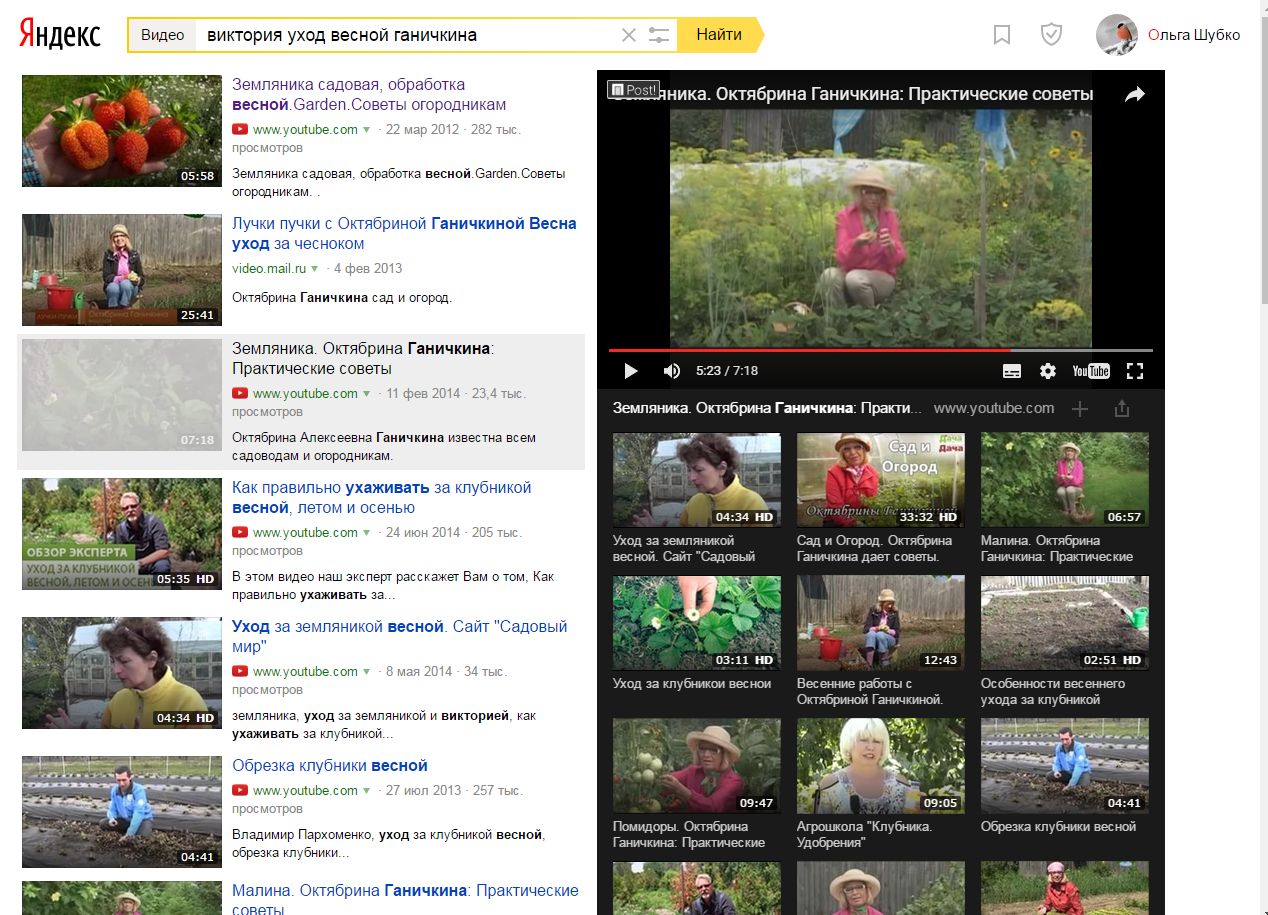Focus the search input field
The width and height of the screenshot is (1268, 915).
[407, 35]
